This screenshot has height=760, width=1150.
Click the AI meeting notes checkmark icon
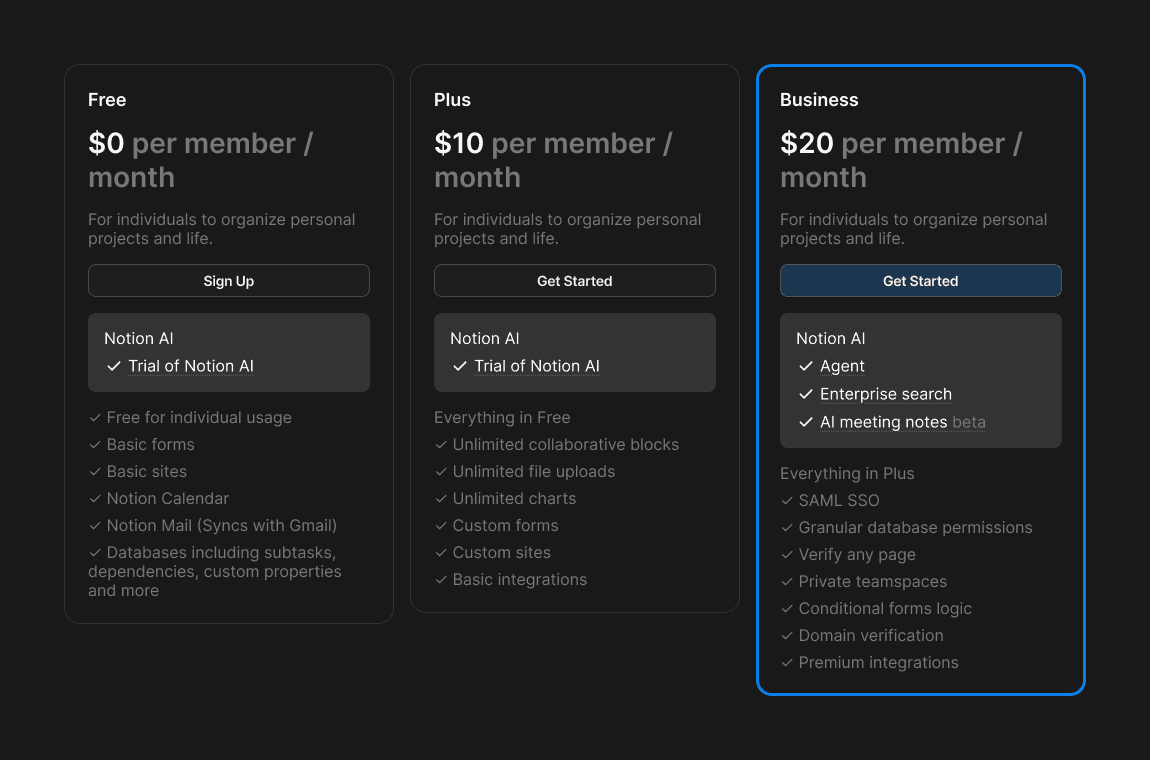[x=805, y=422]
